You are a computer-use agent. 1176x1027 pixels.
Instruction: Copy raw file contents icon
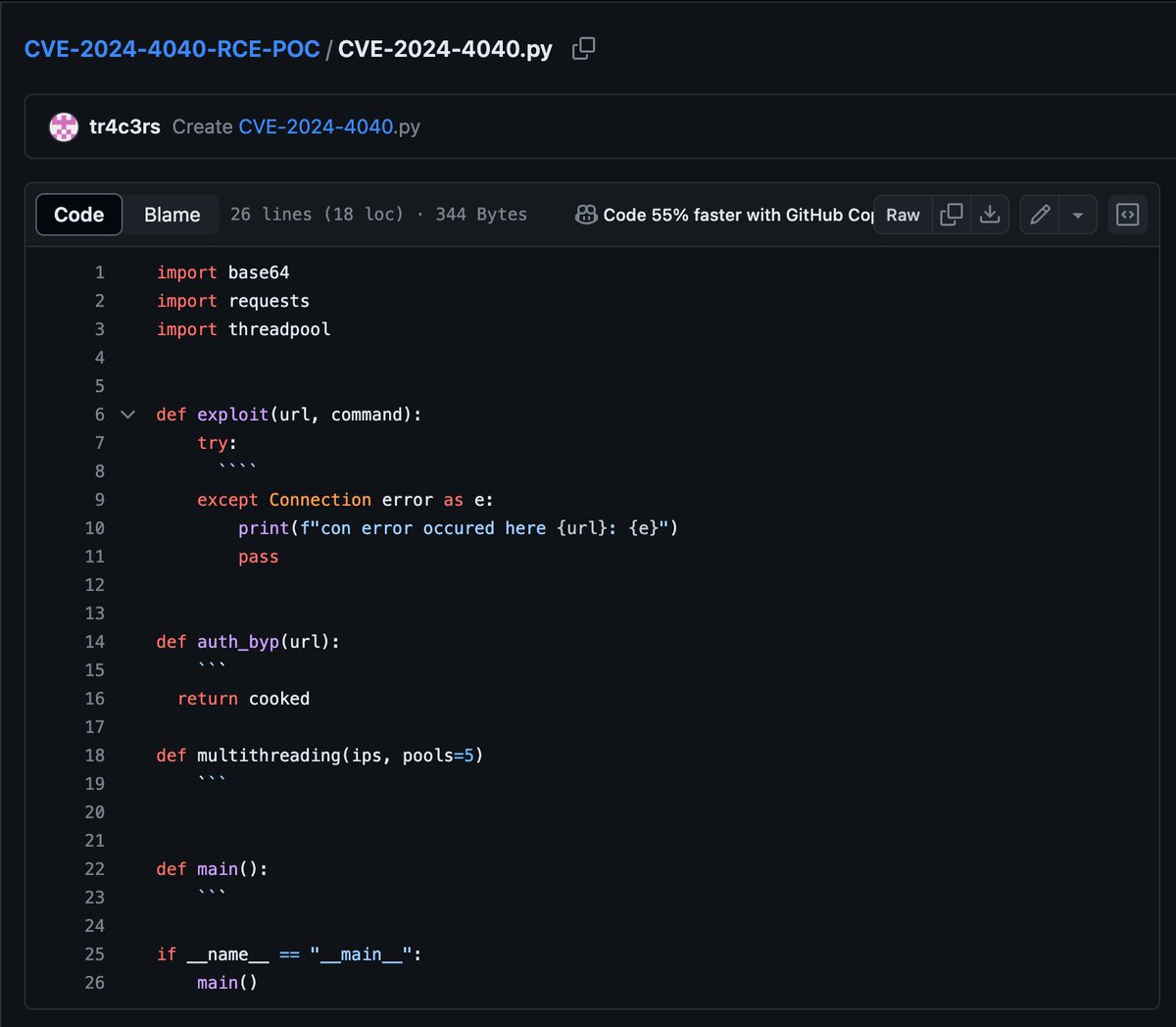click(x=951, y=215)
